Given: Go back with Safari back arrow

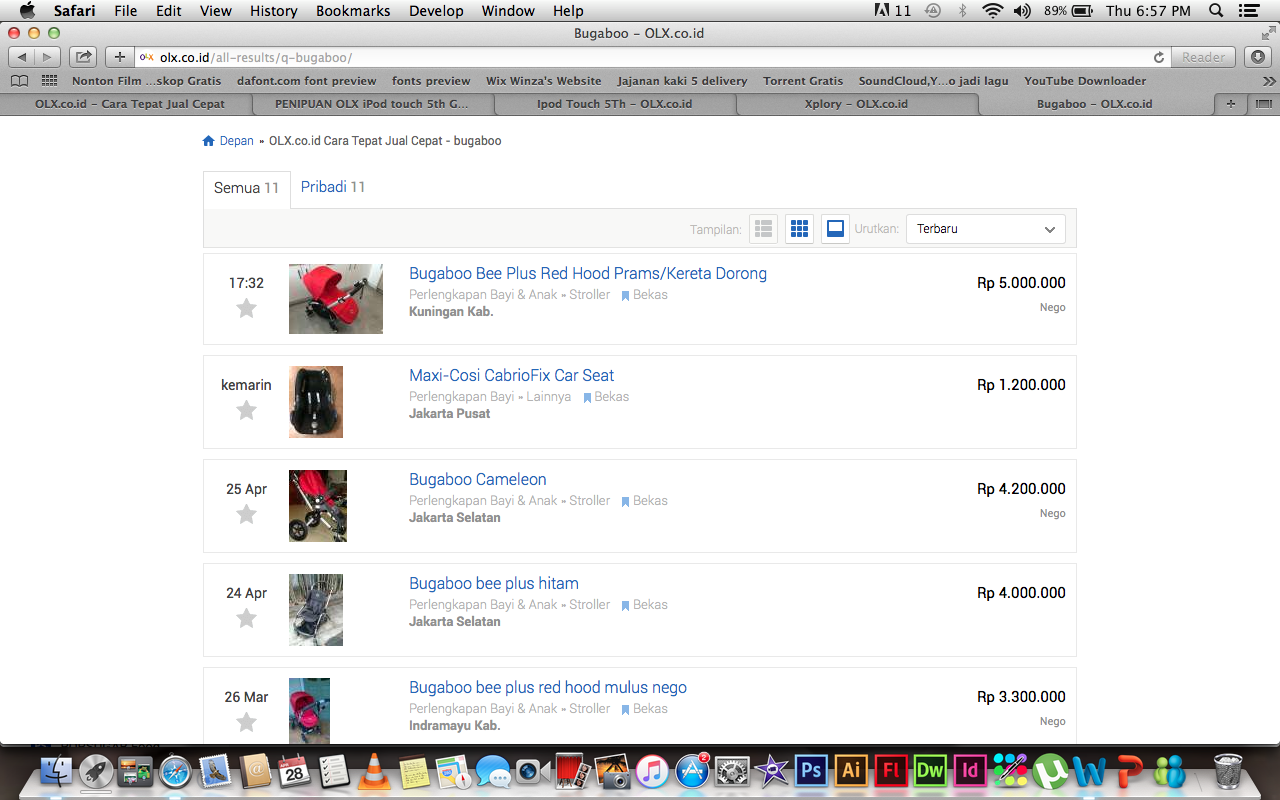Looking at the screenshot, I should (21, 58).
